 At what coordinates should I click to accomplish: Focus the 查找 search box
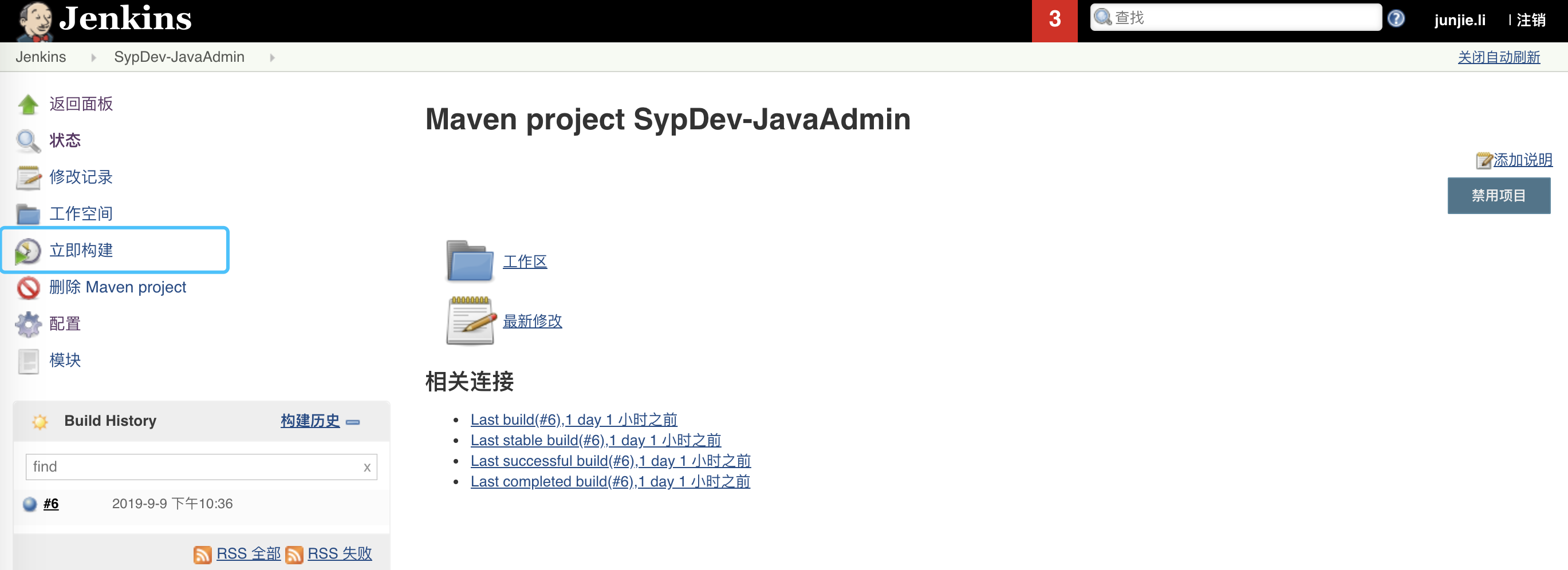tap(1235, 18)
